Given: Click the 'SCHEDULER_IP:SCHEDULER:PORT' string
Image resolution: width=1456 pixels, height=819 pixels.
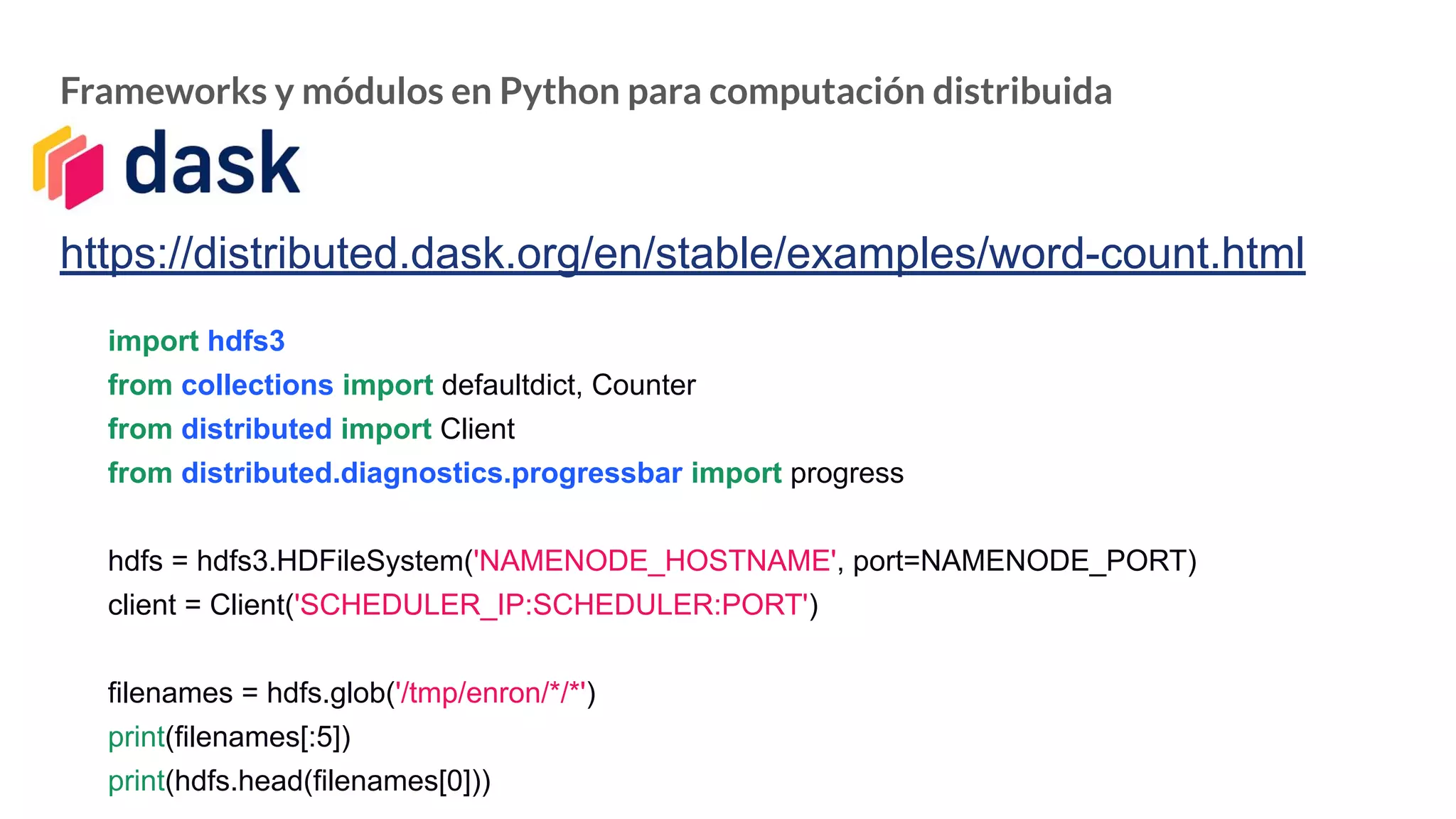Looking at the screenshot, I should (552, 605).
